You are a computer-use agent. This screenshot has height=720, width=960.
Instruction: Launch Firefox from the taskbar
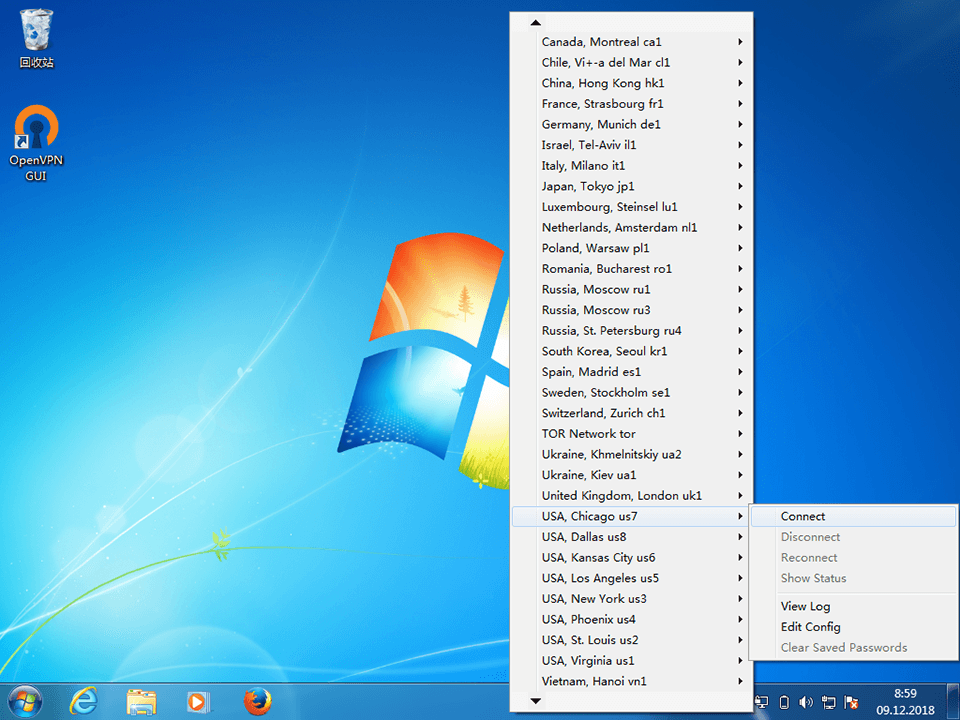[258, 702]
